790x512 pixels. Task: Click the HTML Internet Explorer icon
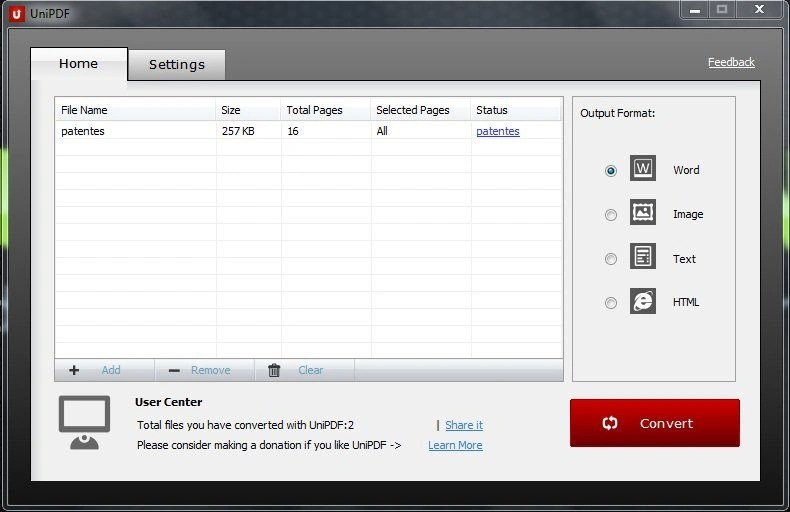[643, 301]
